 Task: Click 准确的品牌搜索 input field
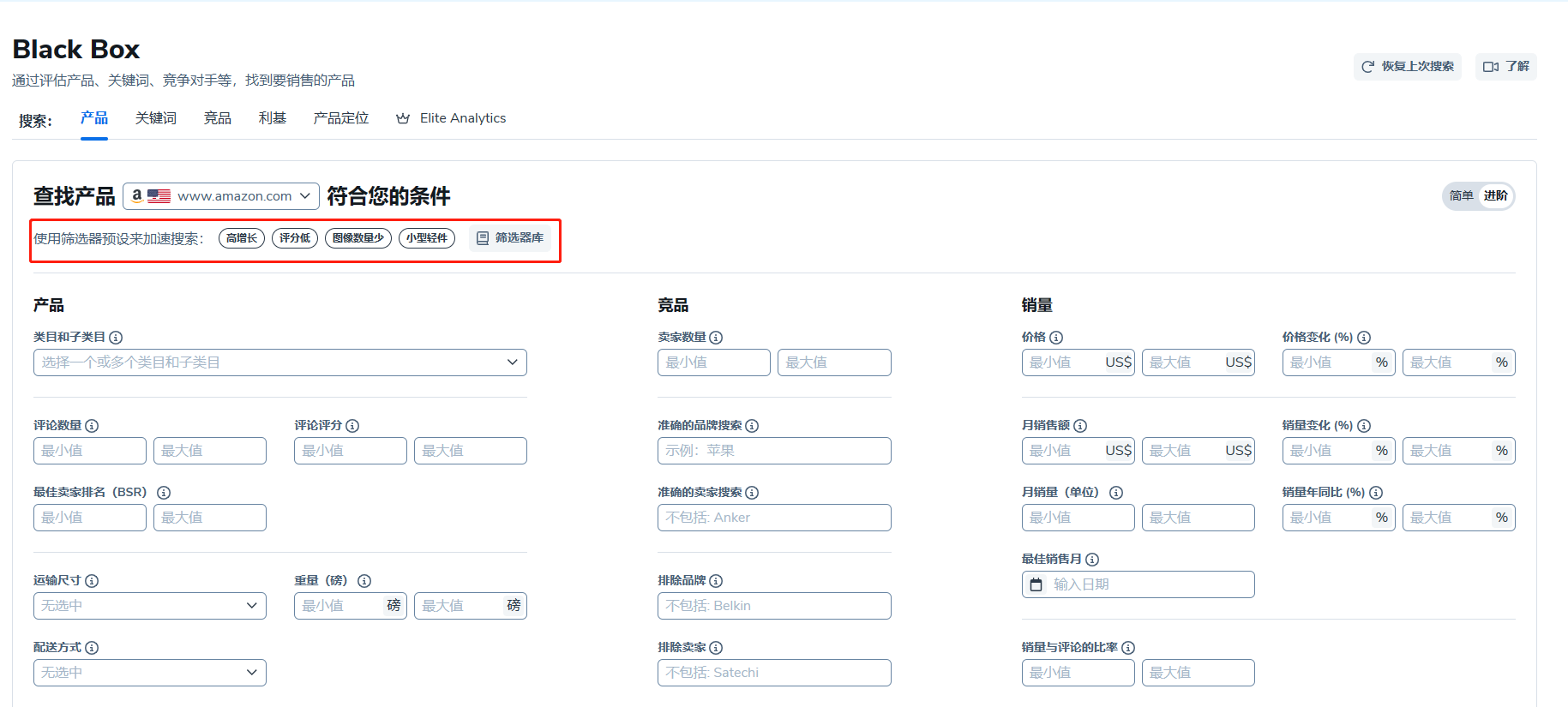pos(774,451)
